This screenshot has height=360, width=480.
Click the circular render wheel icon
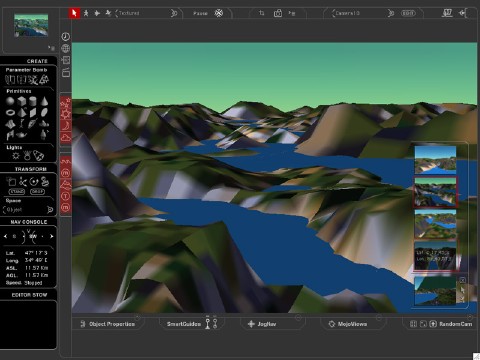click(x=219, y=13)
